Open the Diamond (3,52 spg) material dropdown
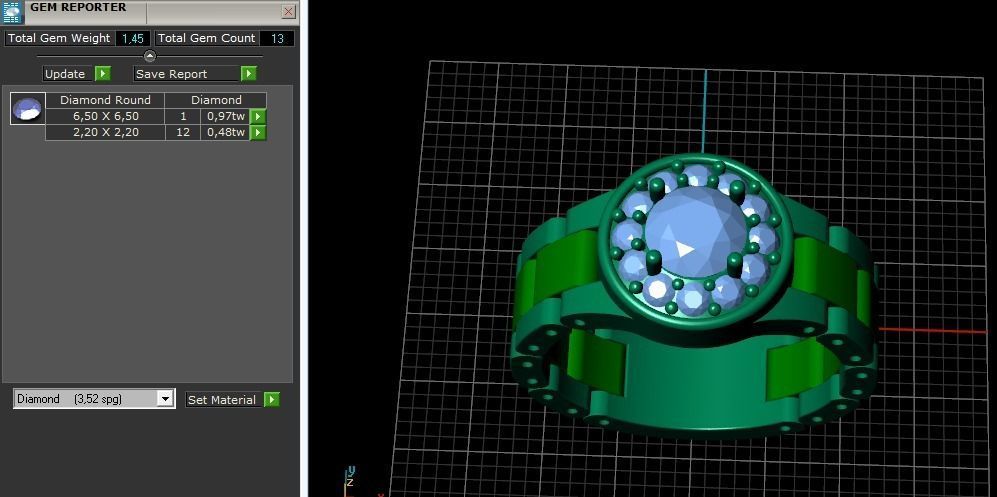The height and width of the screenshot is (497, 997). (94, 399)
